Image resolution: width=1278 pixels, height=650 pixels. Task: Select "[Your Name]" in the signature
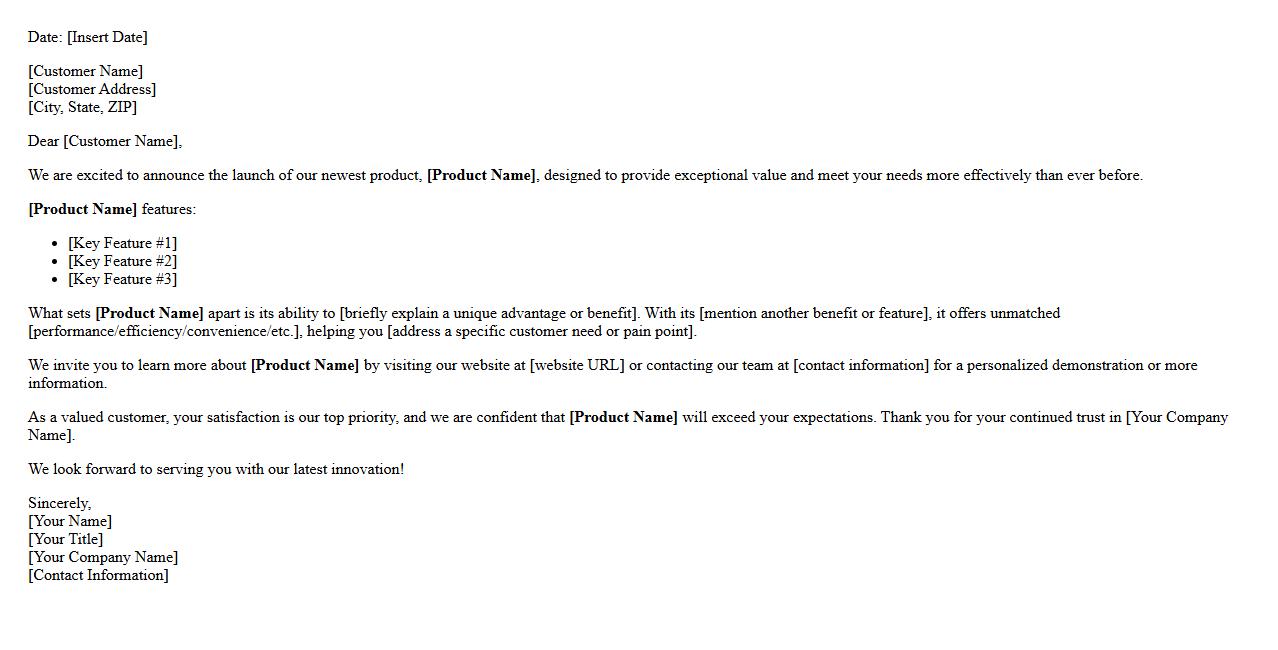pos(70,521)
